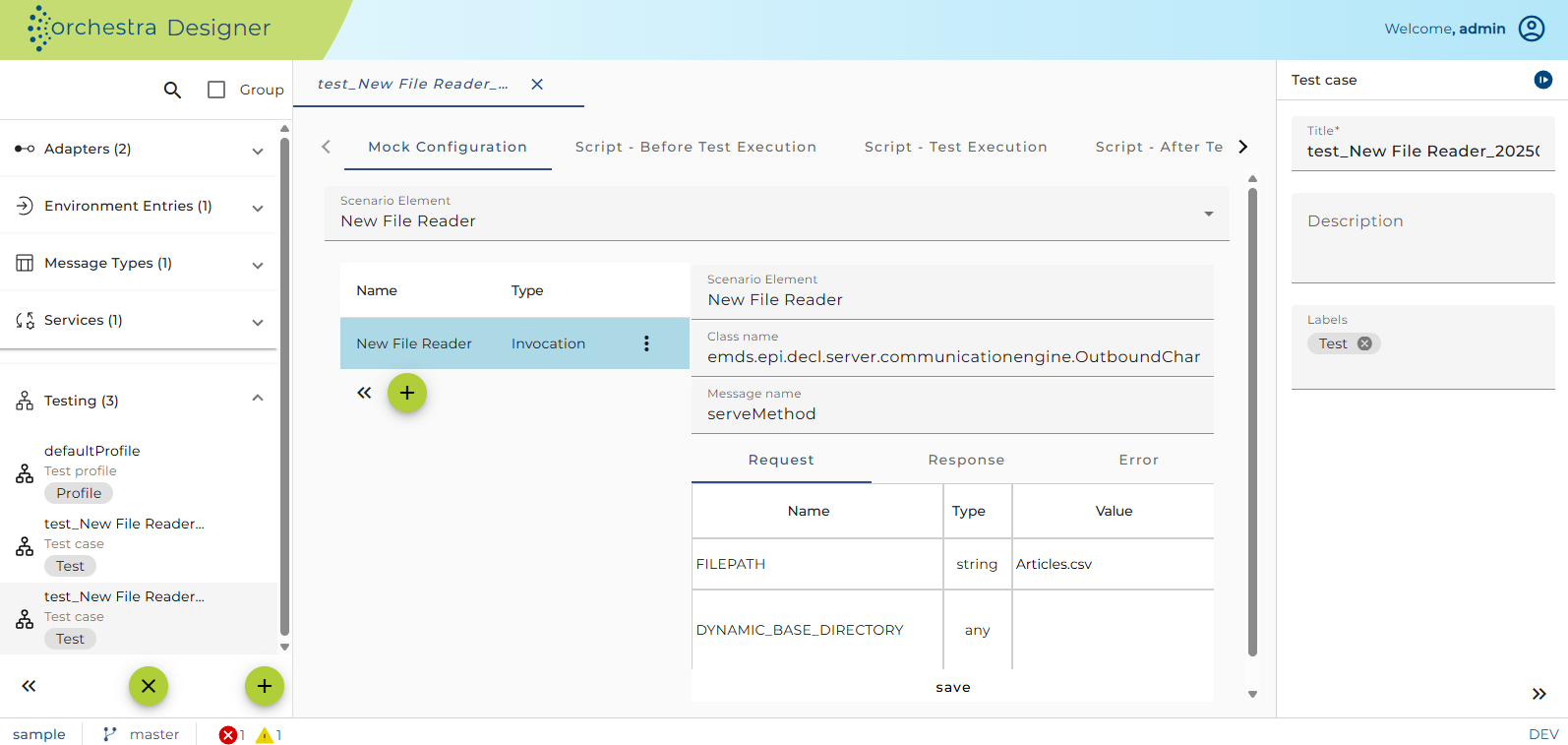The height and width of the screenshot is (745, 1568).
Task: Collapse the Testing (3) section
Action: pos(258,399)
